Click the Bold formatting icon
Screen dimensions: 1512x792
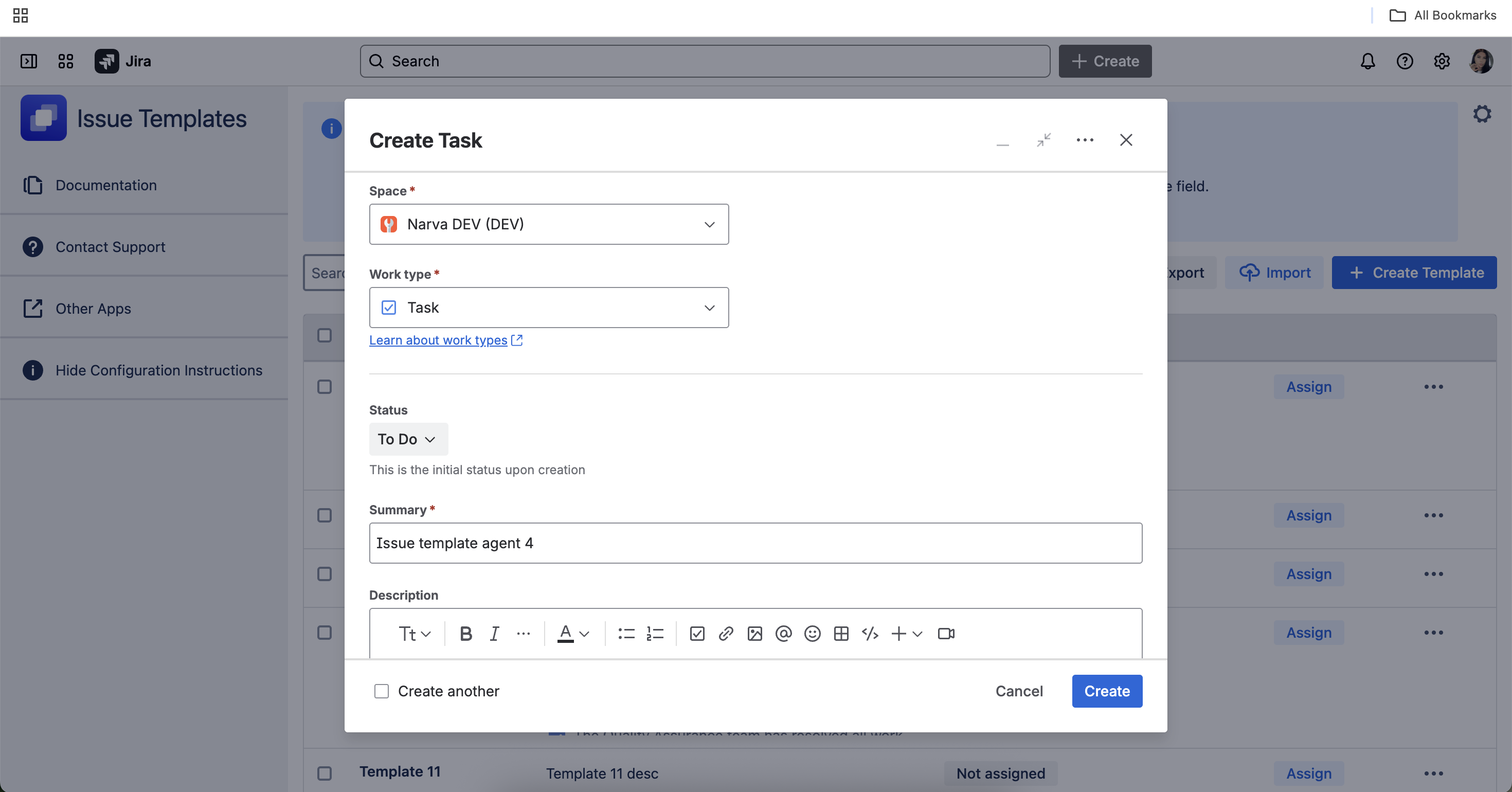point(465,634)
